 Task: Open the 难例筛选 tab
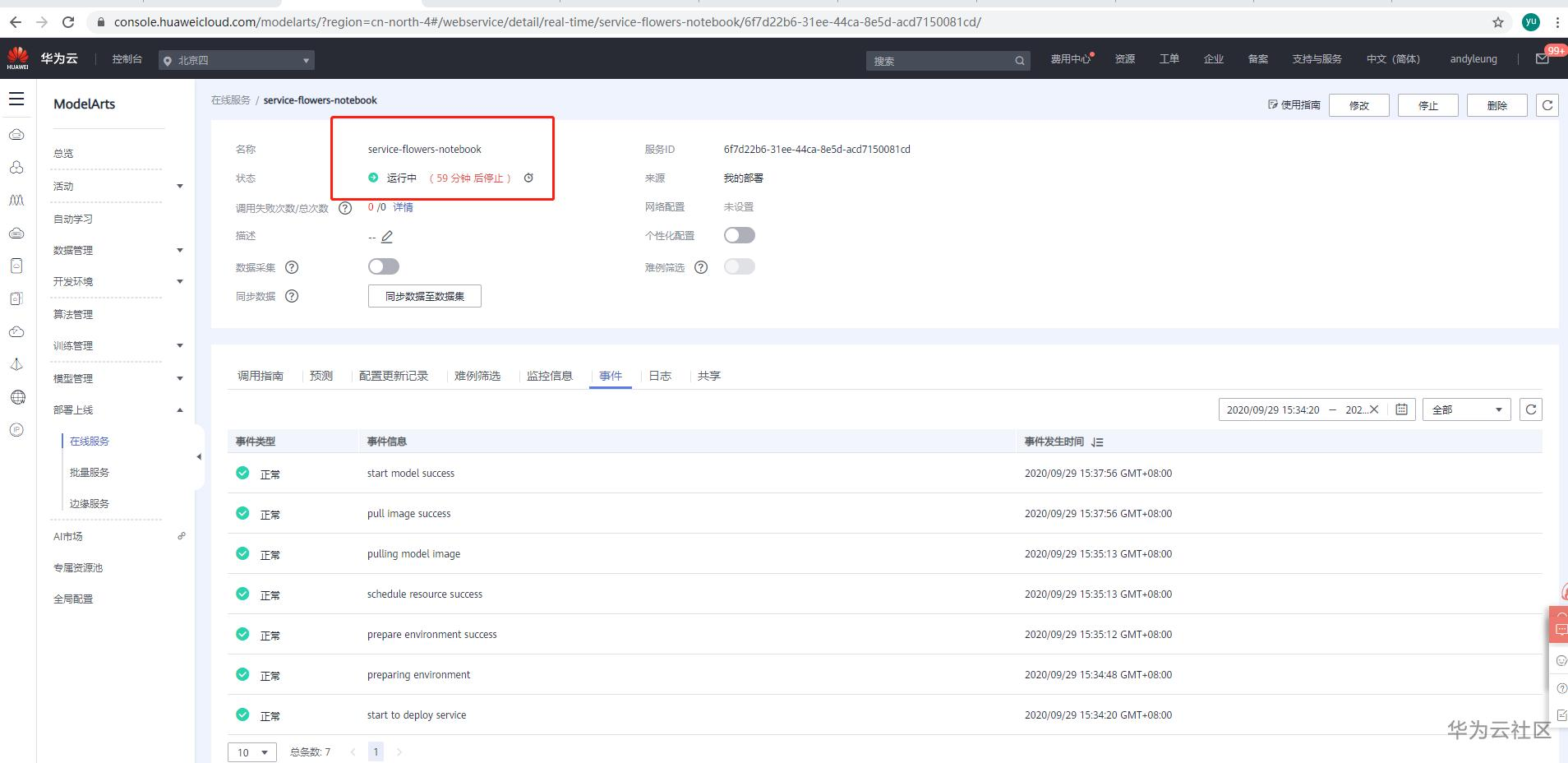tap(477, 376)
